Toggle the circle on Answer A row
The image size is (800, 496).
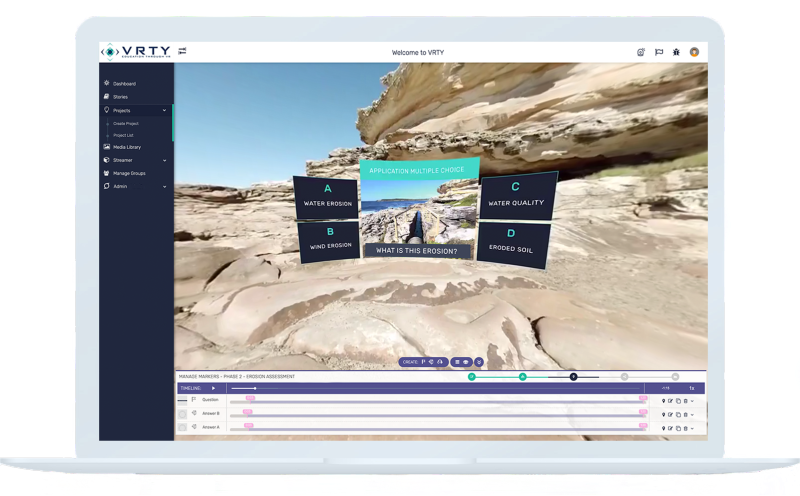[182, 427]
